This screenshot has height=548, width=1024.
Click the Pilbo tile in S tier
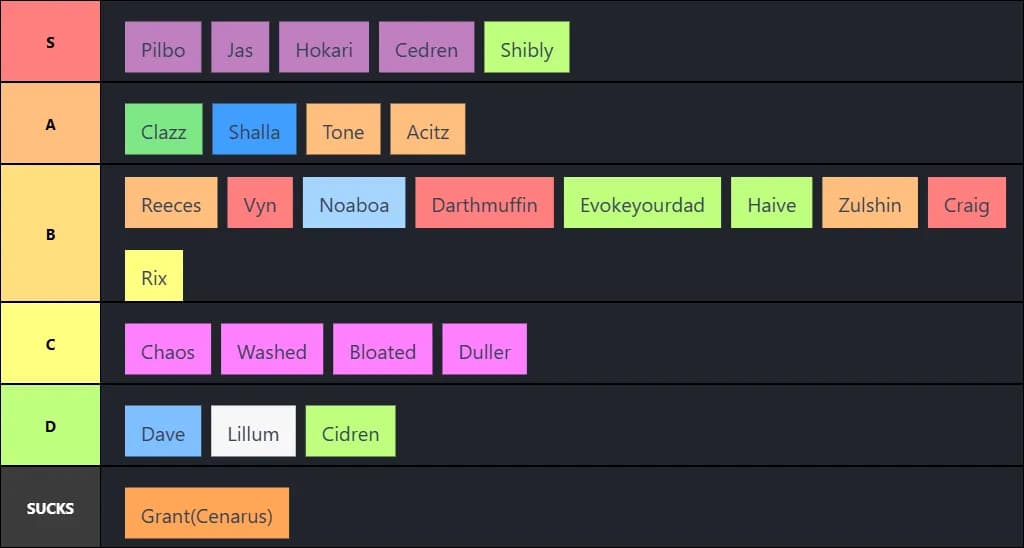pyautogui.click(x=163, y=48)
